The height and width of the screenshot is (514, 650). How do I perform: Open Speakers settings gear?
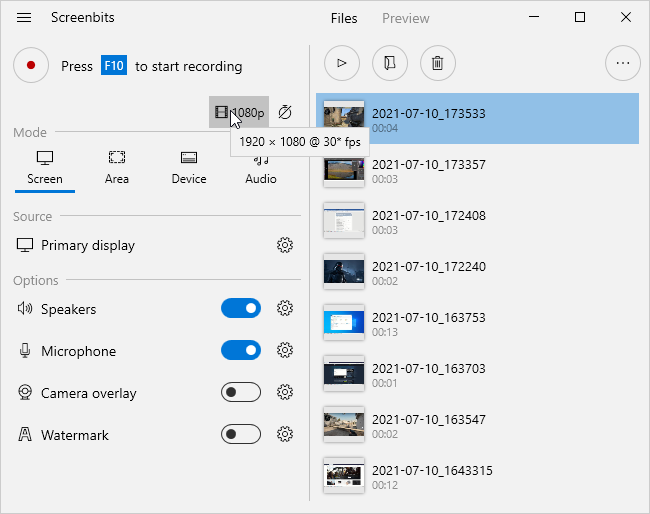(285, 308)
